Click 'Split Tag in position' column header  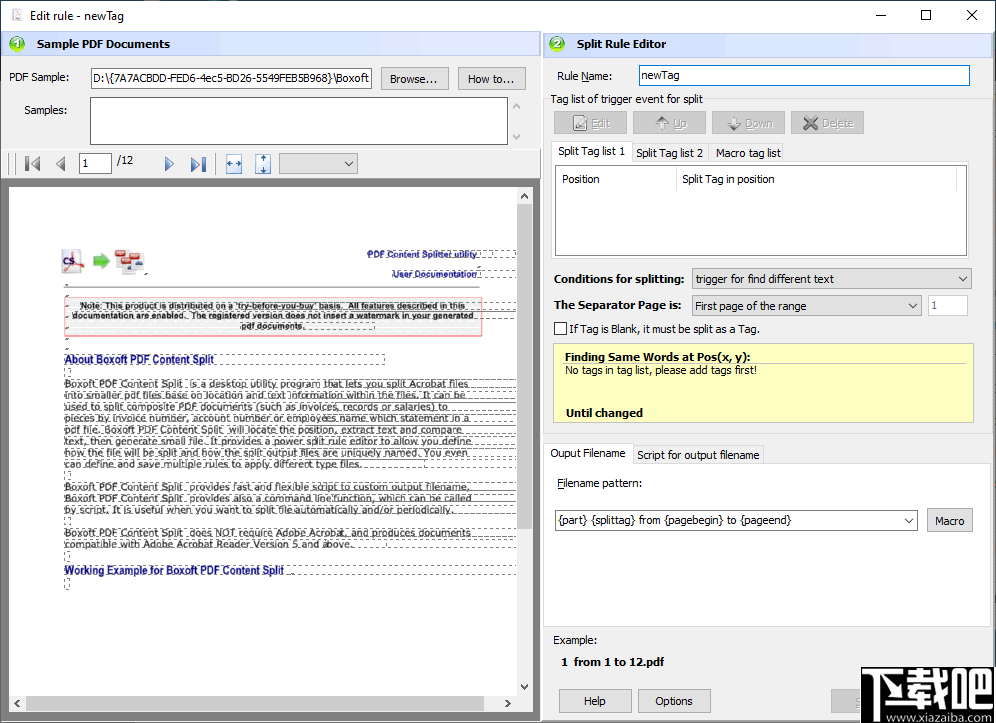pos(816,179)
